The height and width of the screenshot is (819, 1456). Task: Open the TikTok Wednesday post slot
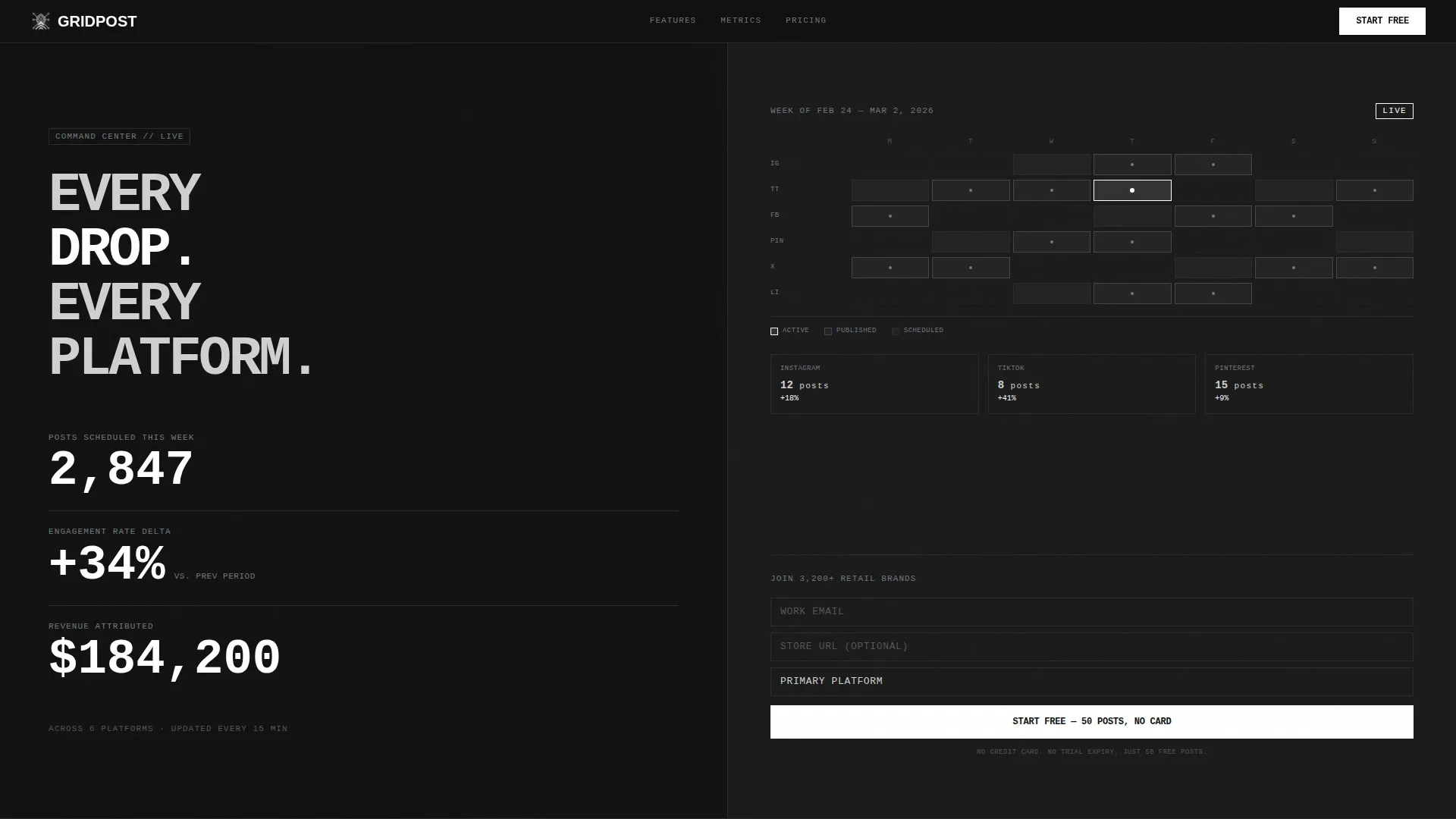click(1051, 190)
